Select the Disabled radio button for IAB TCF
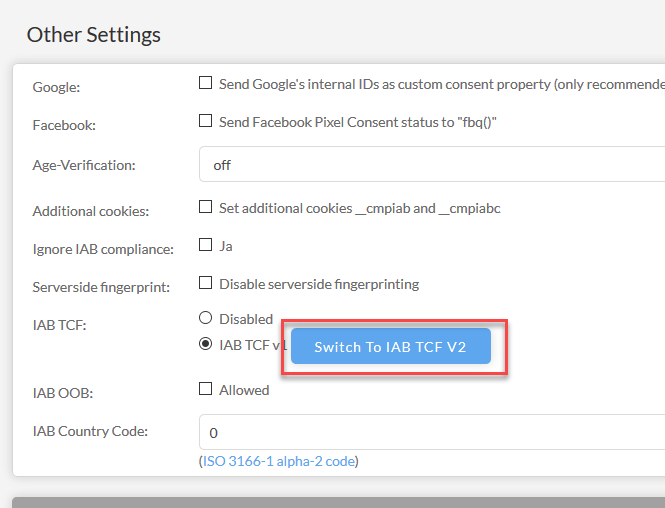The height and width of the screenshot is (508, 665). point(205,318)
